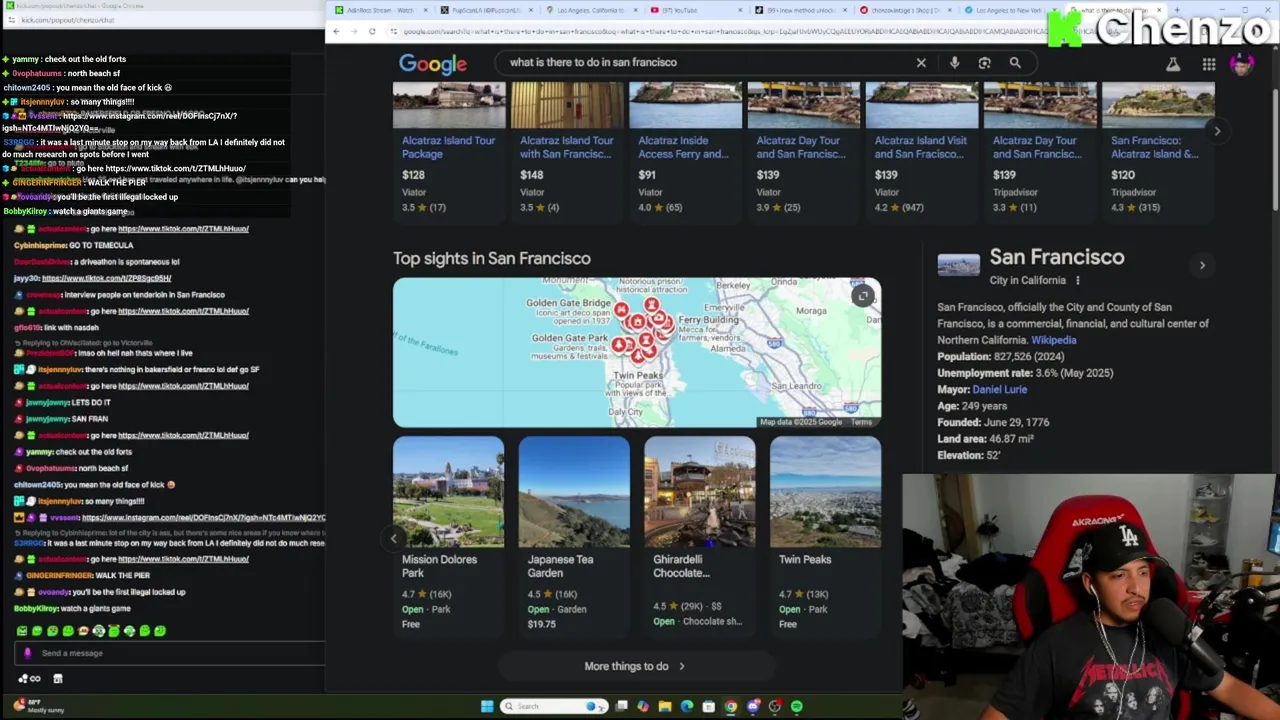Open File Explorer from taskbar
This screenshot has height=720, width=1280.
[x=665, y=706]
